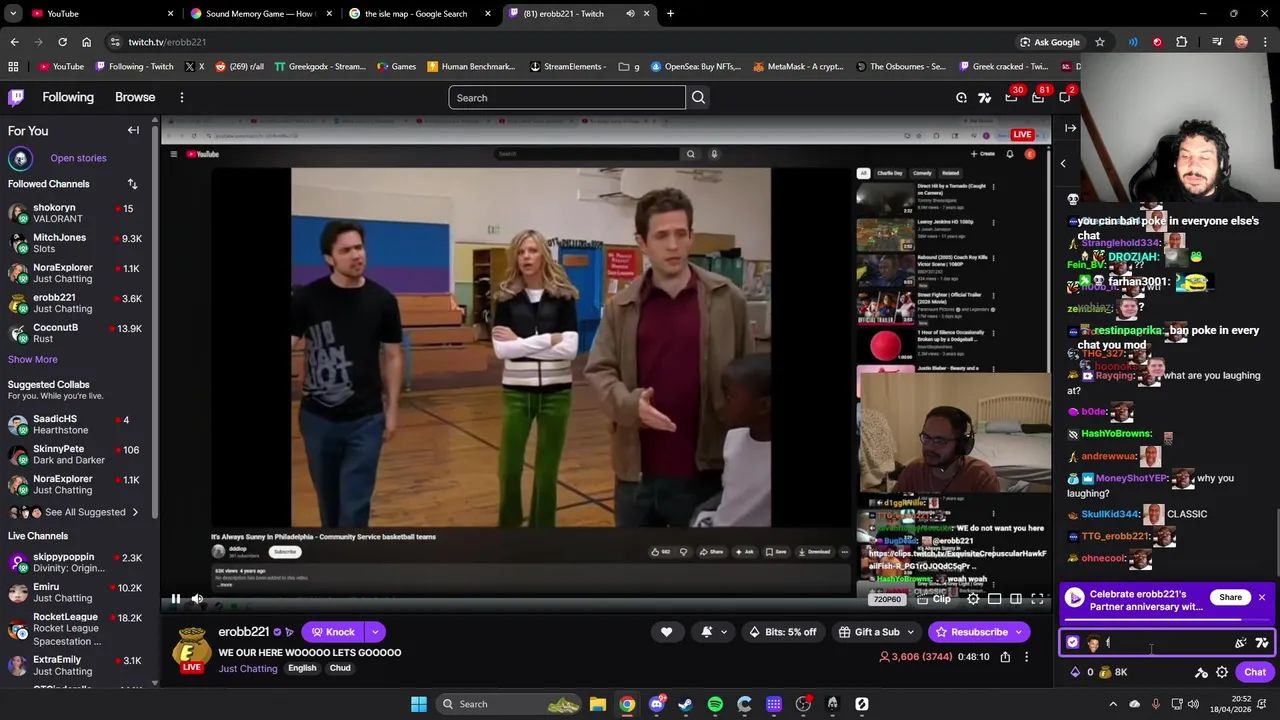The width and height of the screenshot is (1280, 720).
Task: Mute the erobb221 Twitch tab audio
Action: (630, 14)
